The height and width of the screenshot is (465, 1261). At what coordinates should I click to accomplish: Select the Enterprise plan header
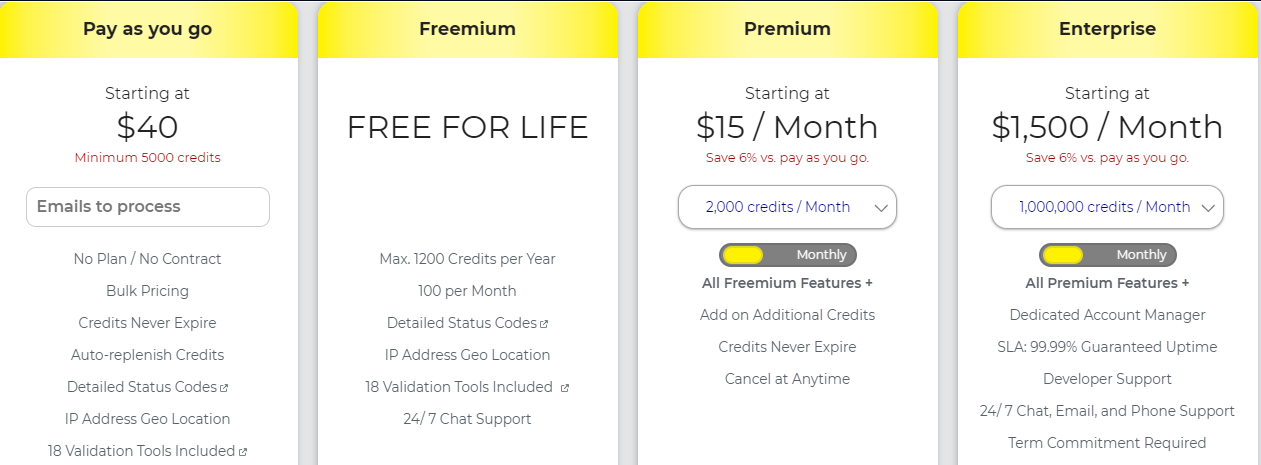1108,29
